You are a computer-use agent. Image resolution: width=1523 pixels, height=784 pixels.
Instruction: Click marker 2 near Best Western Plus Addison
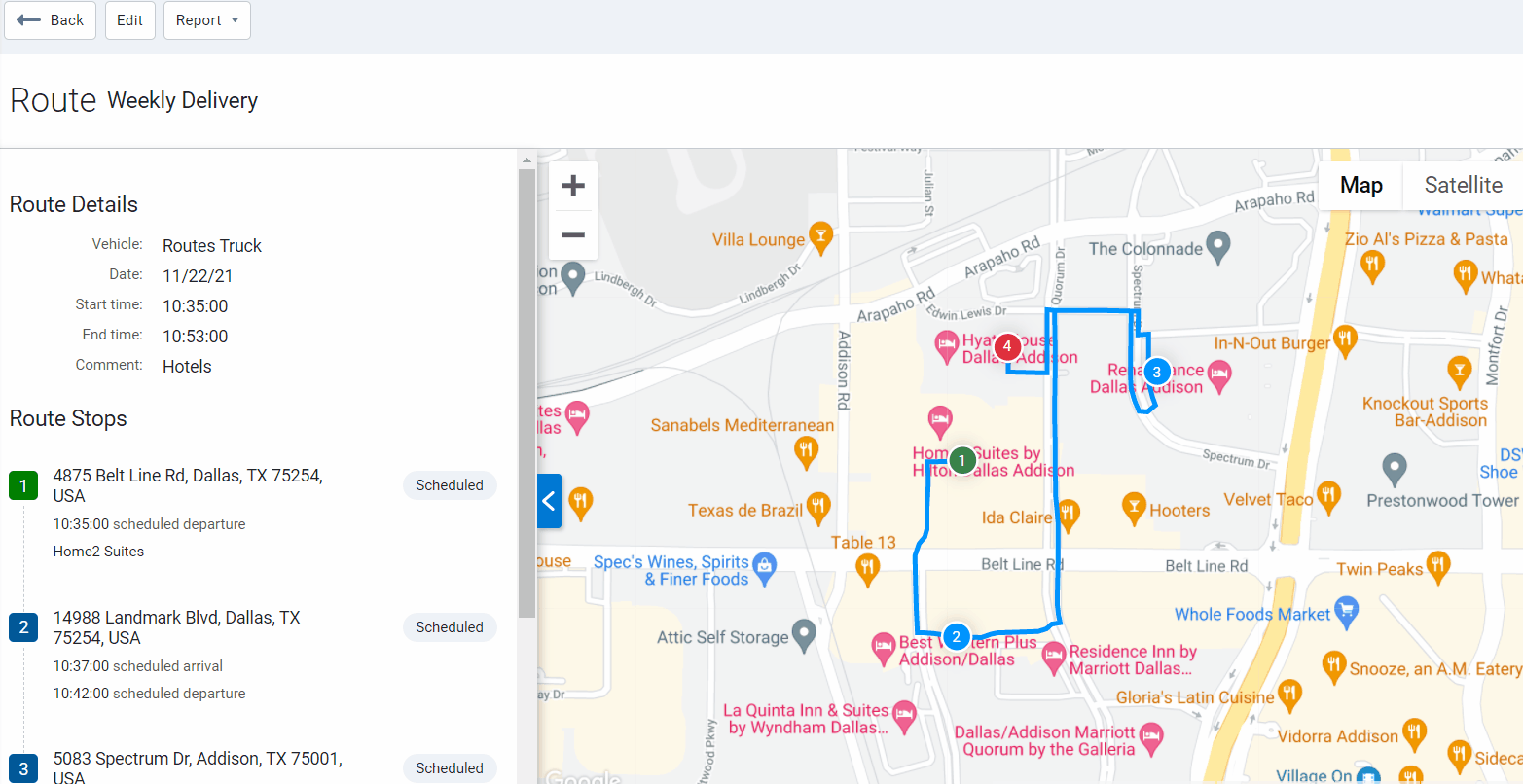pyautogui.click(x=956, y=637)
